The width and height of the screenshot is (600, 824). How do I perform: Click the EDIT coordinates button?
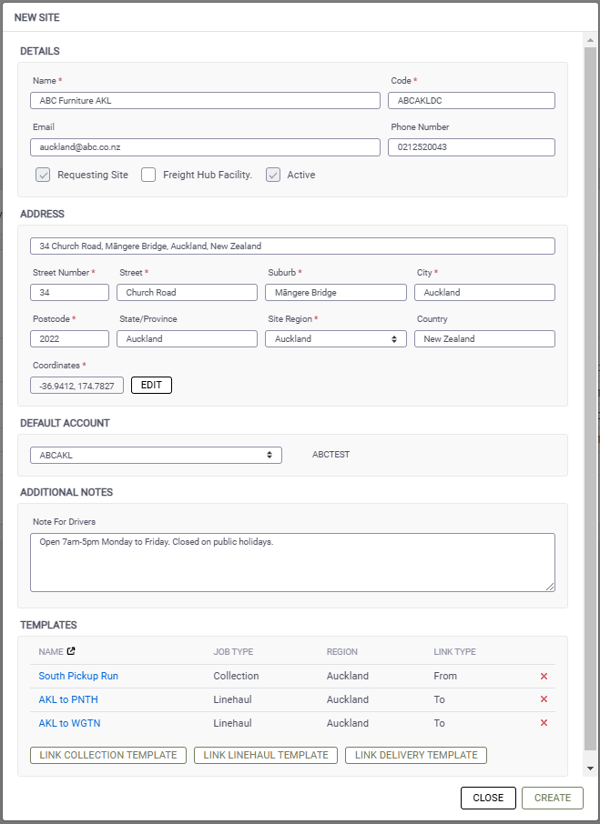point(151,385)
